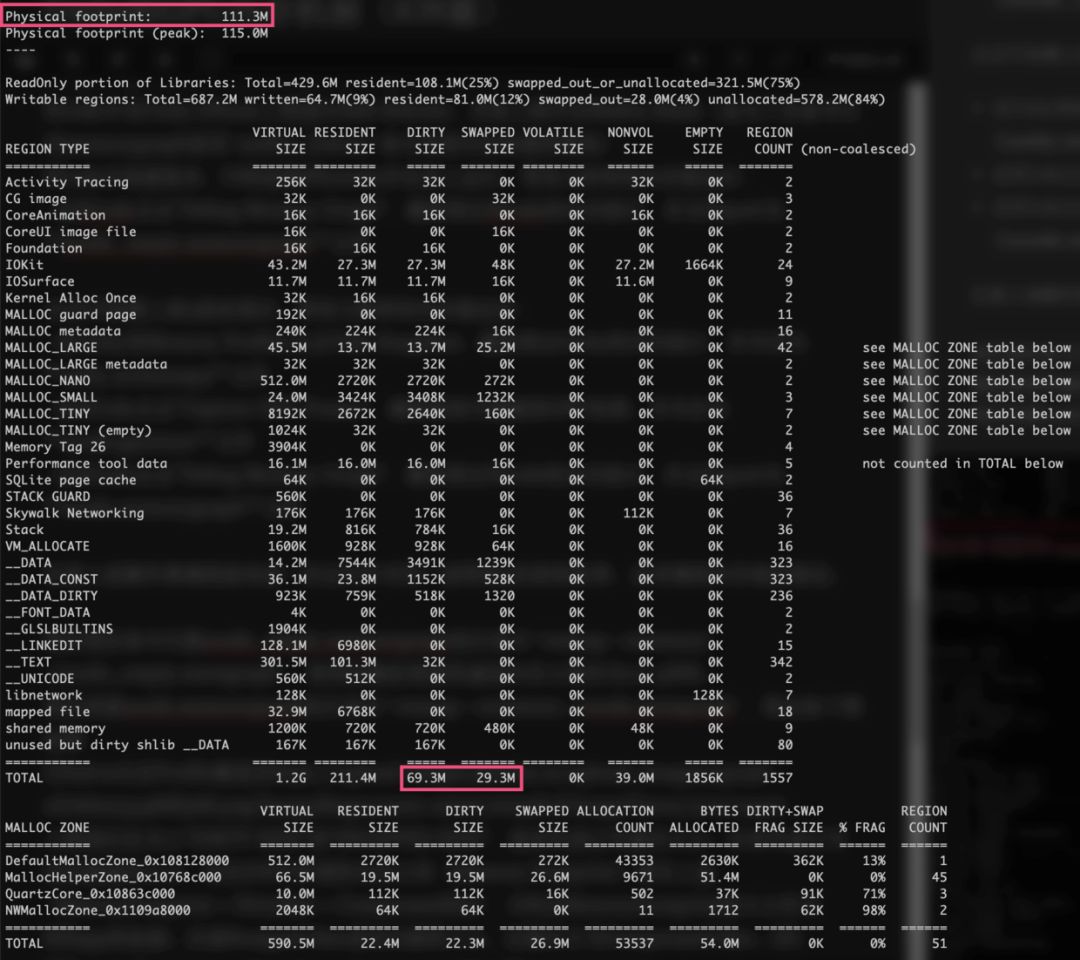
Task: Select the "Kernel Alloc Once" row label
Action: coord(70,298)
